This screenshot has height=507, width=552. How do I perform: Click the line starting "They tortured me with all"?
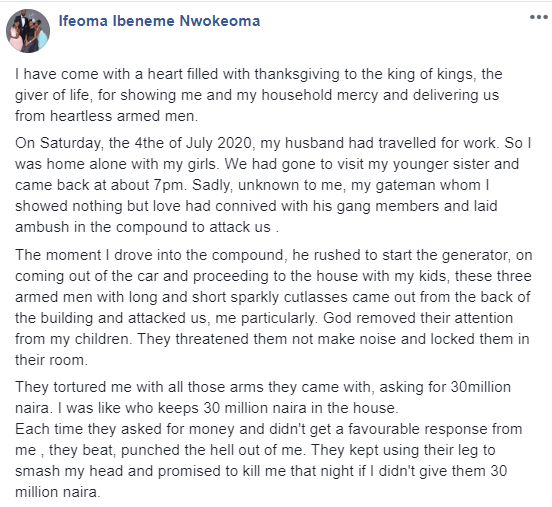(263, 387)
